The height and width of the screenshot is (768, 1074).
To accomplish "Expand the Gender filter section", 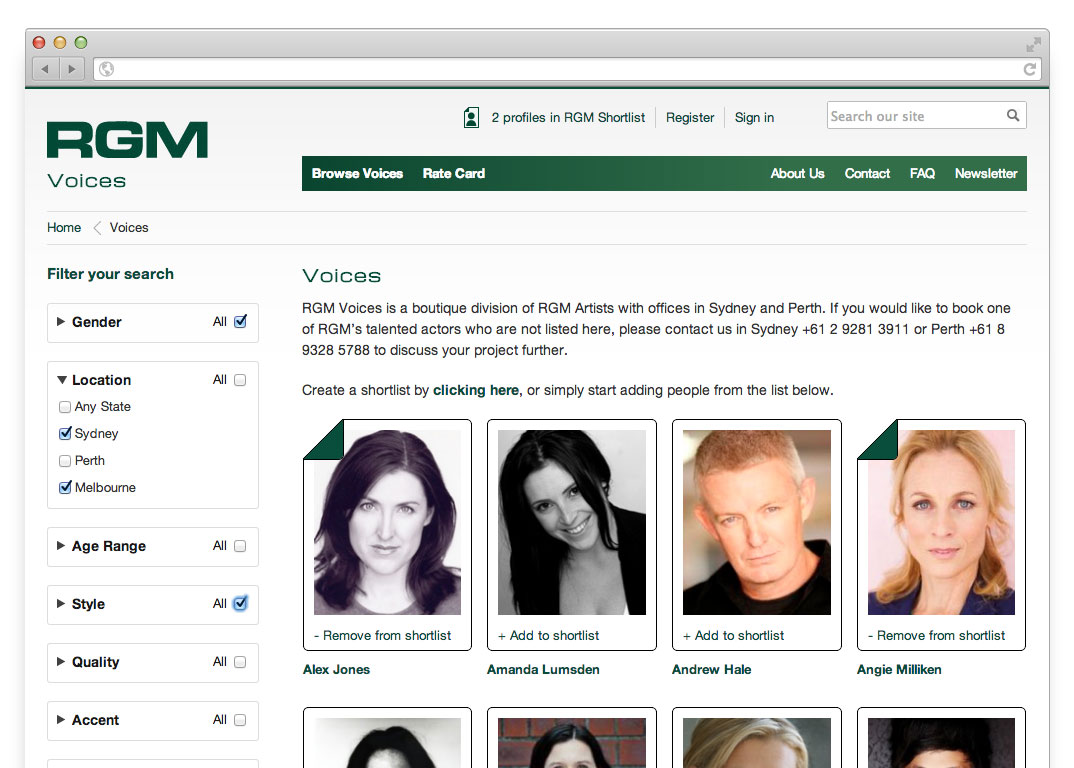I will (62, 322).
